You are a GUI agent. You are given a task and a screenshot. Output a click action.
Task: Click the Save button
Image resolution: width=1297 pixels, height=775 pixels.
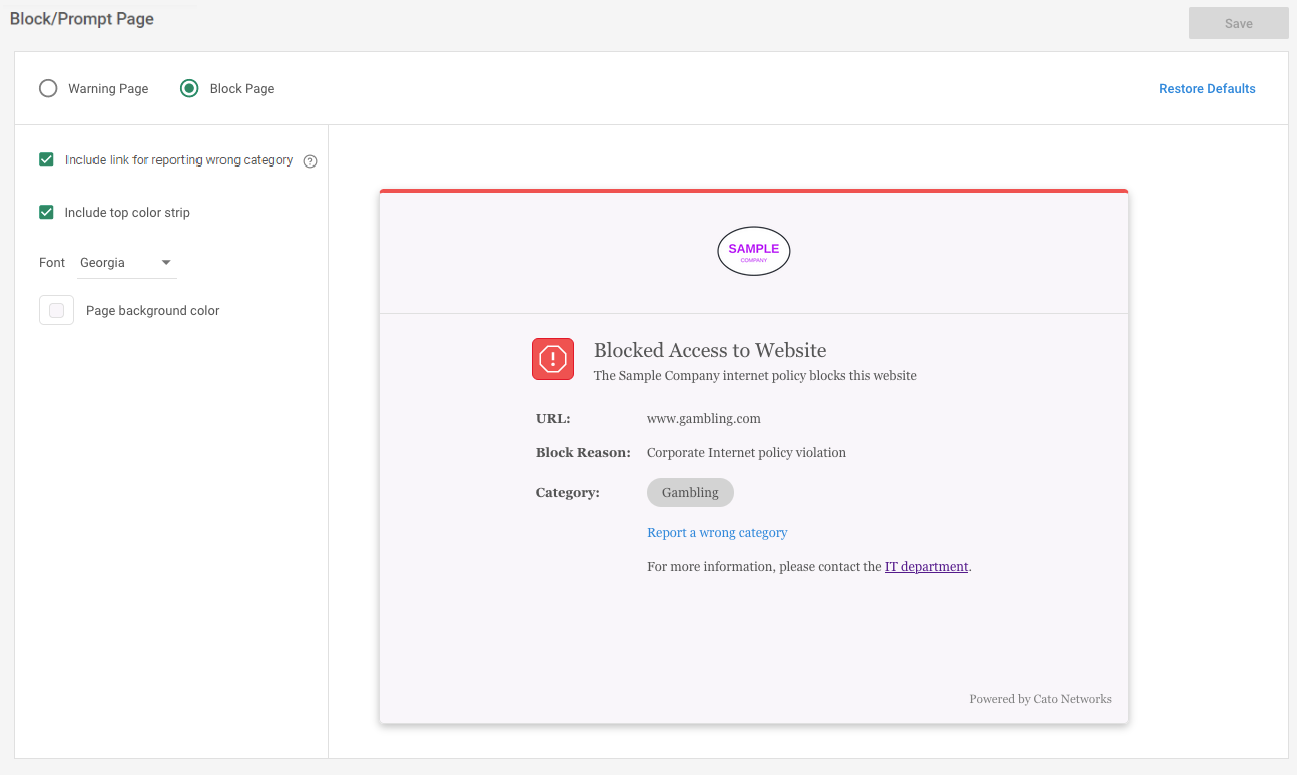click(1238, 24)
